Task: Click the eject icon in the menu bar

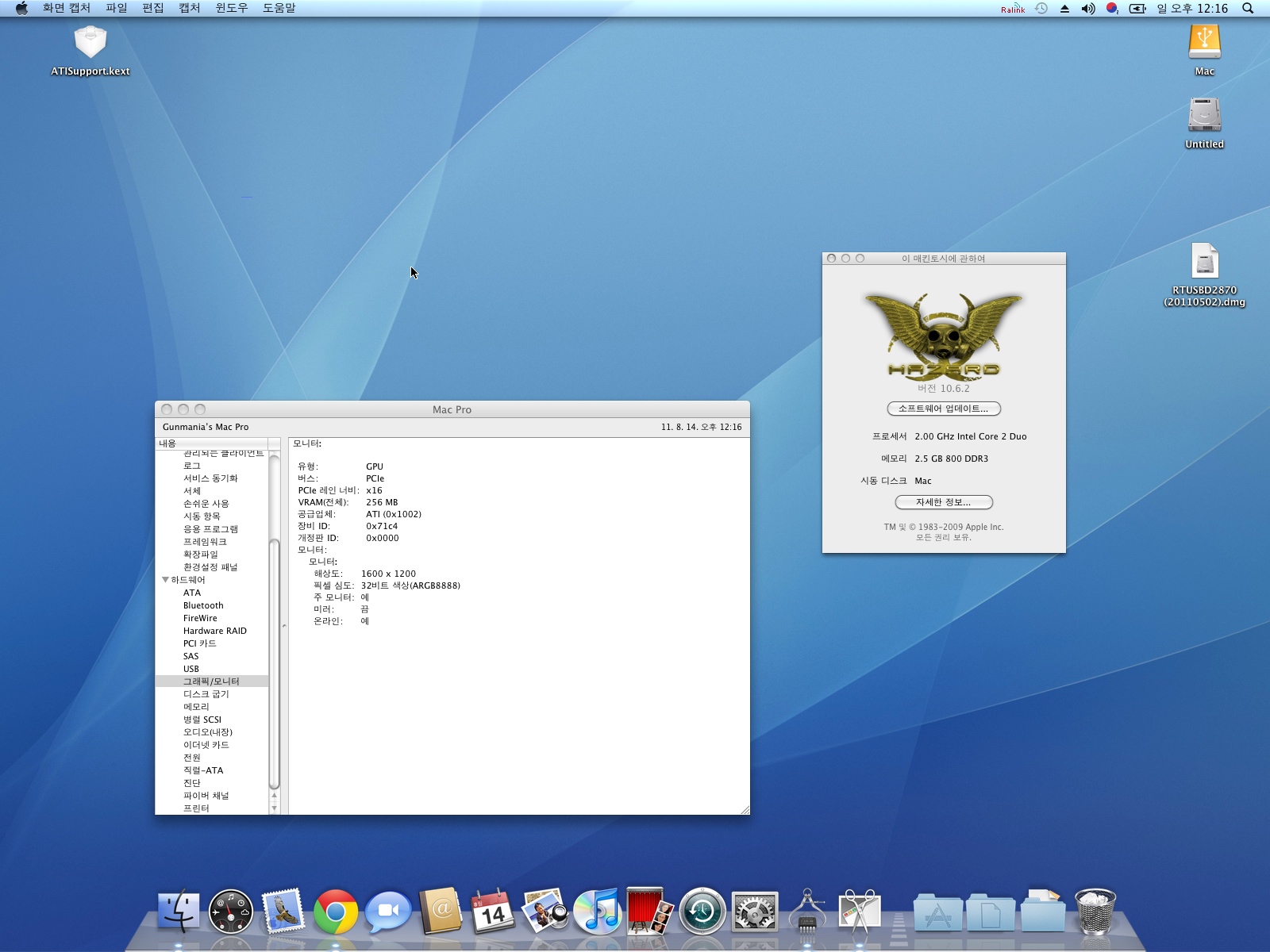Action: point(1064,8)
